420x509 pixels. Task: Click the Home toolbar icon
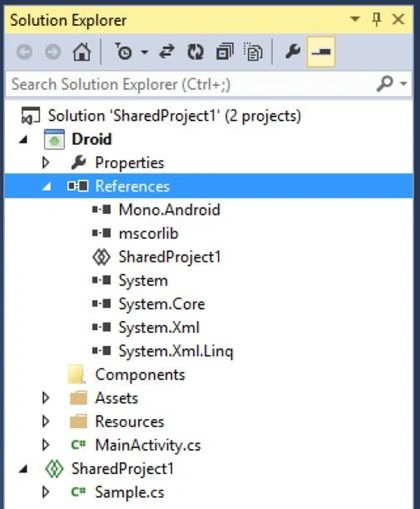tap(82, 52)
